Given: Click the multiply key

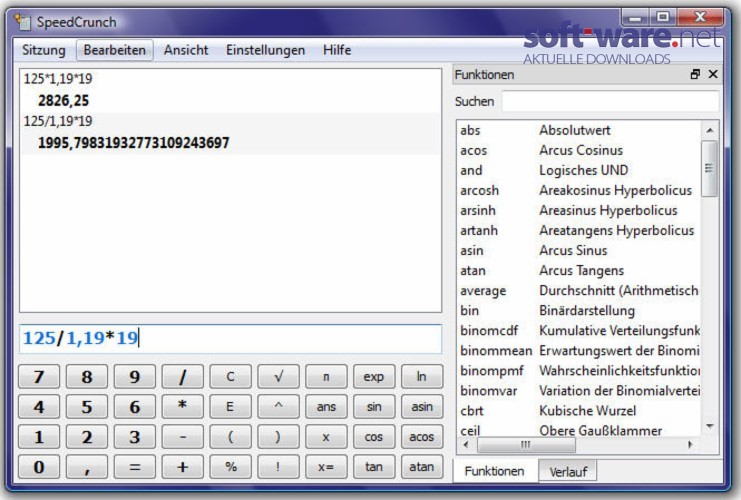Looking at the screenshot, I should point(182,407).
